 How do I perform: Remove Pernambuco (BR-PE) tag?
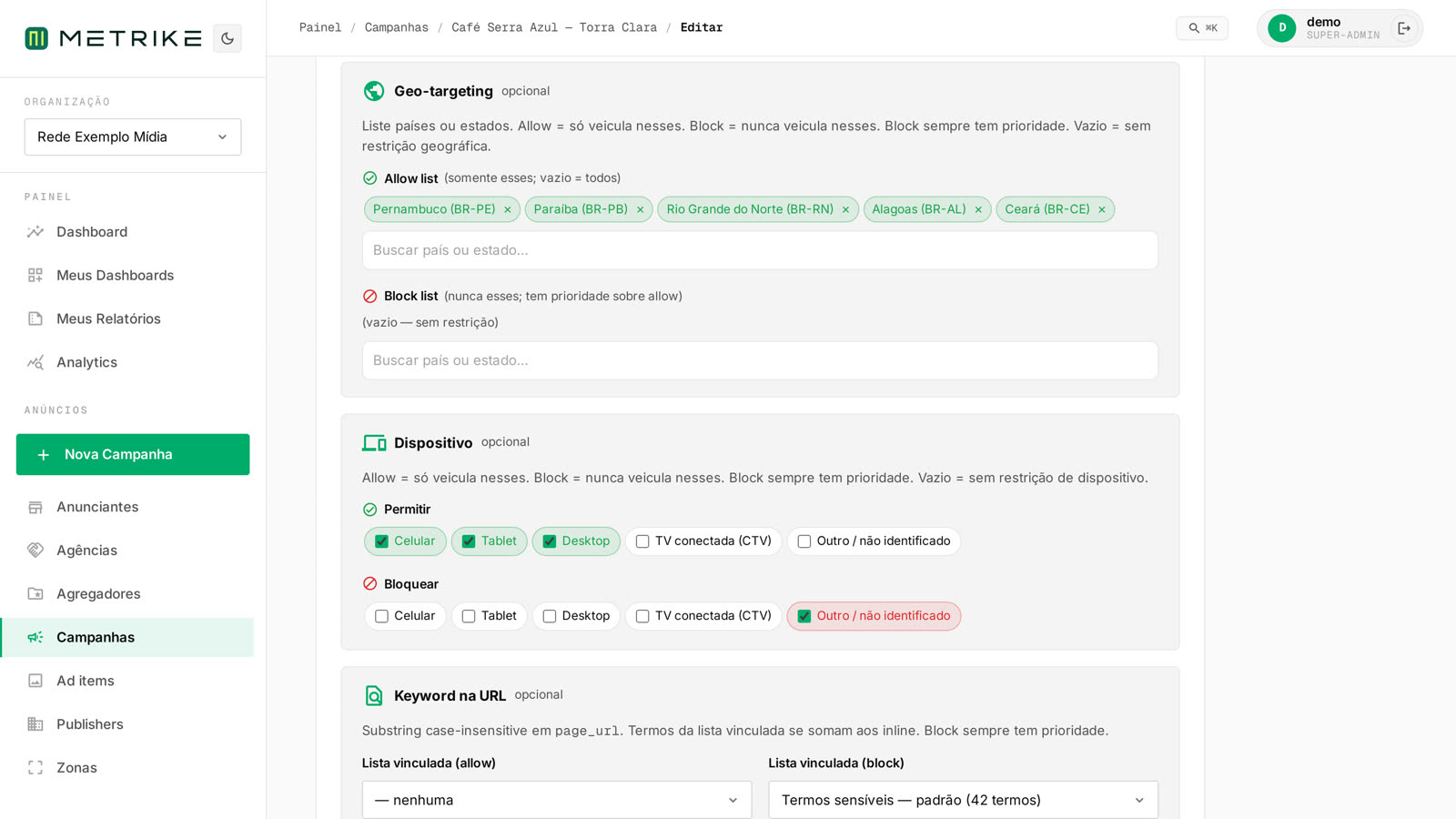[508, 210]
